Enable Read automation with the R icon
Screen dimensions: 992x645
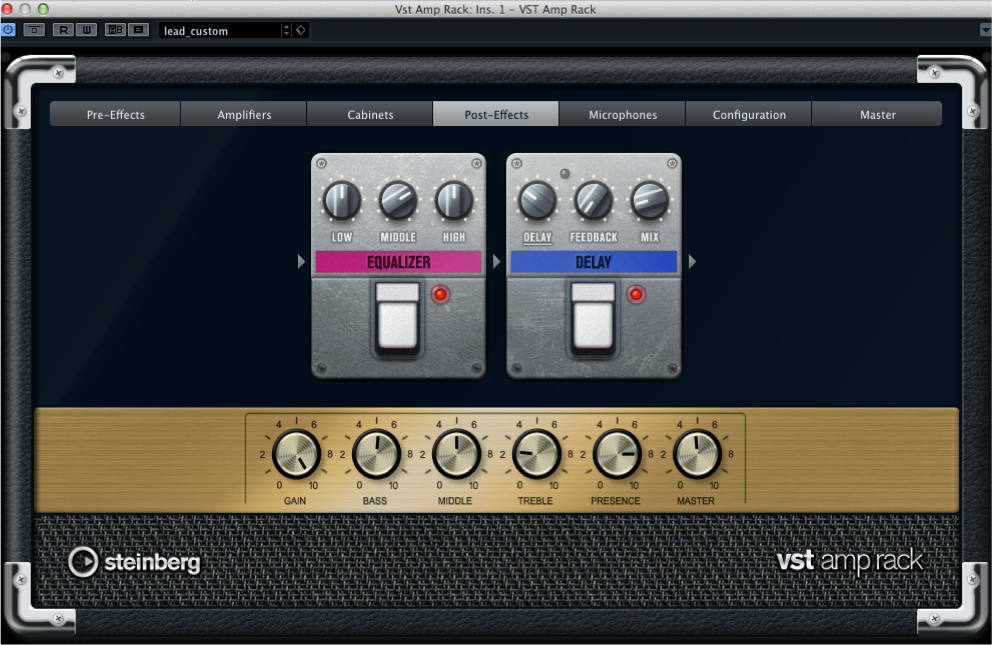point(62,29)
